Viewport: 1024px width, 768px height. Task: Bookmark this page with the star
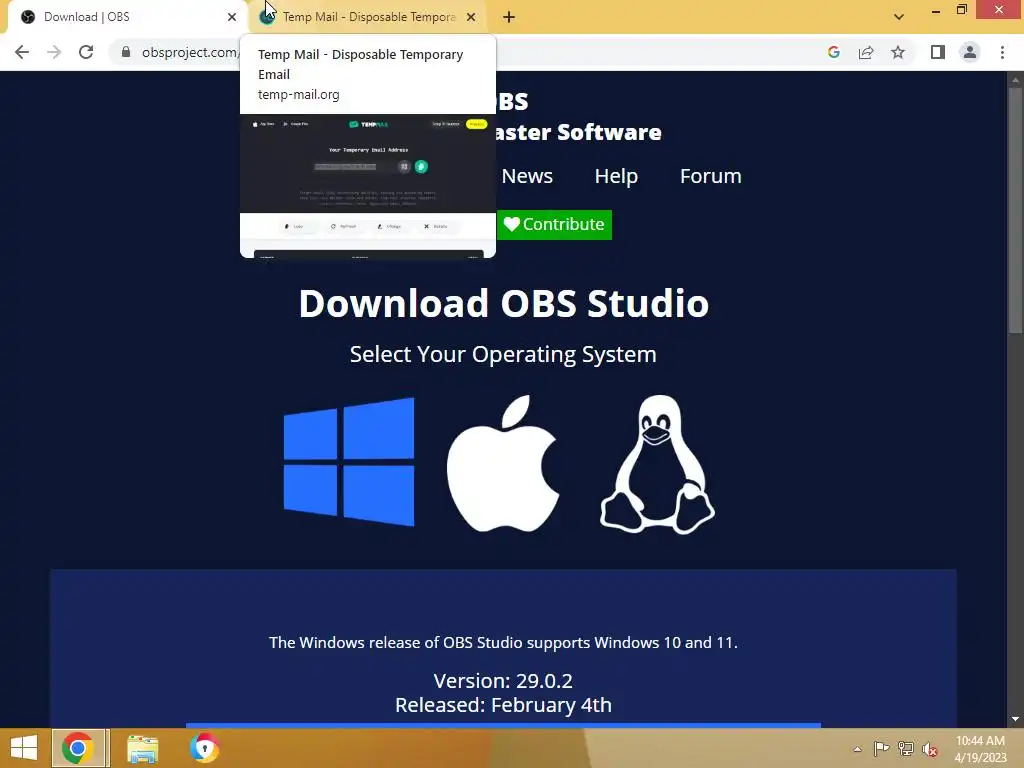coord(898,52)
